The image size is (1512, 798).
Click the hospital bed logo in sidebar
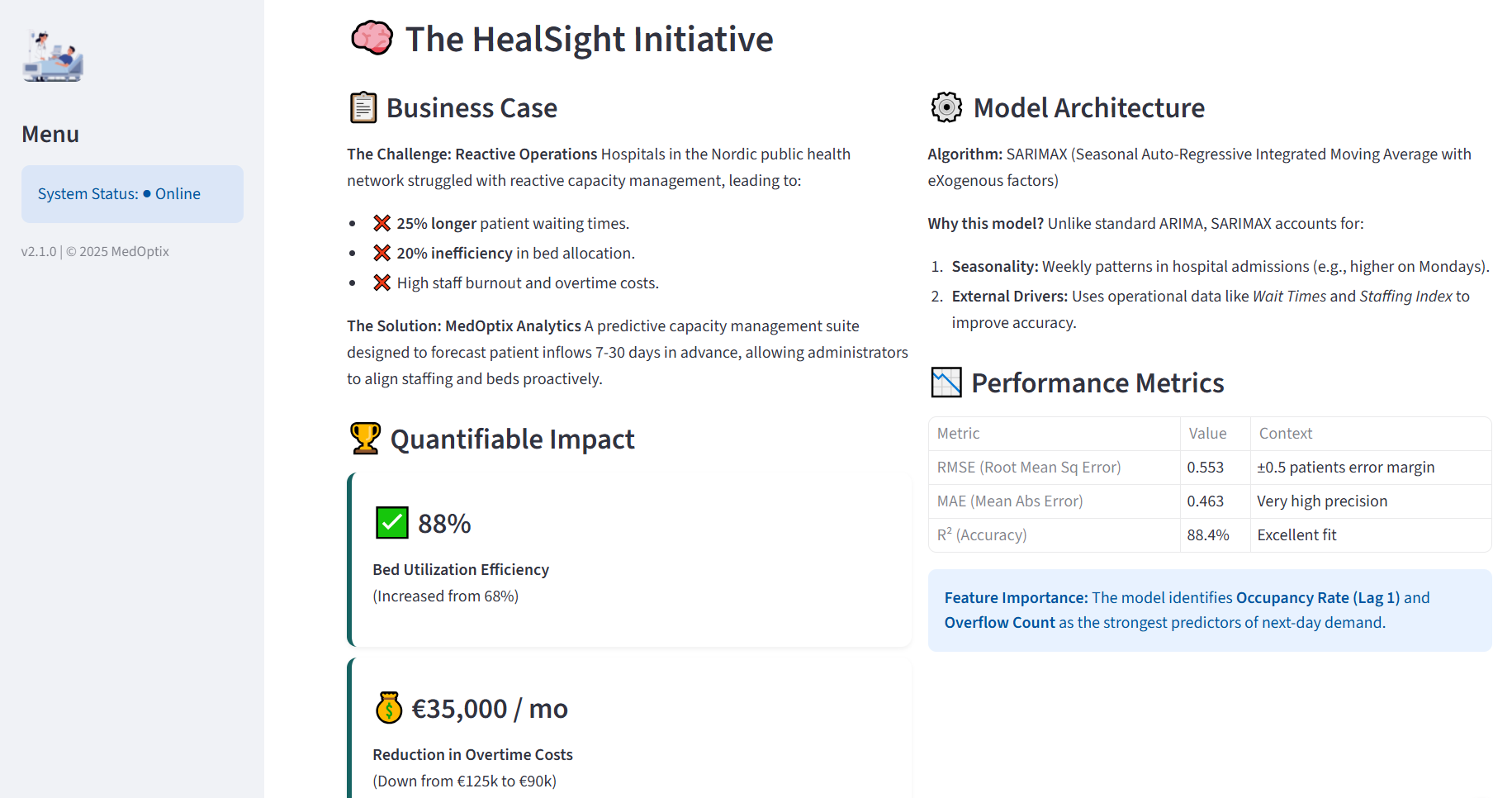[x=53, y=56]
